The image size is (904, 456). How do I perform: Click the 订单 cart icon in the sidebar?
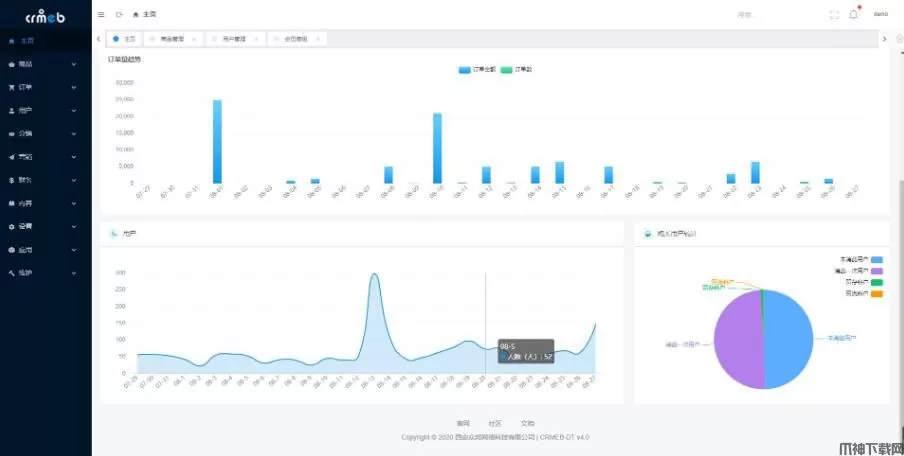click(12, 88)
